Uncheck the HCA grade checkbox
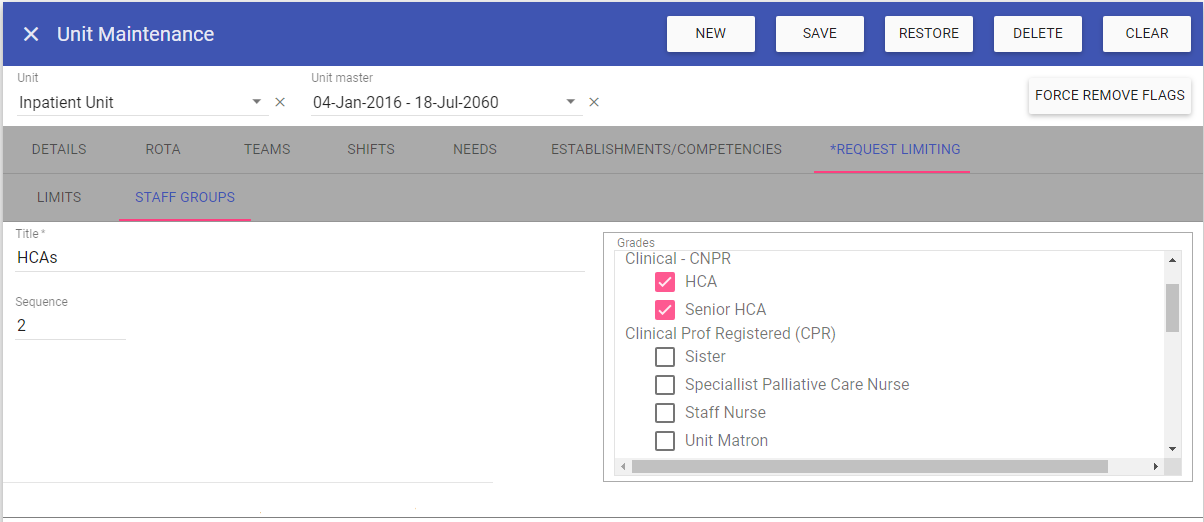Viewport: 1204px width, 522px height. point(665,282)
